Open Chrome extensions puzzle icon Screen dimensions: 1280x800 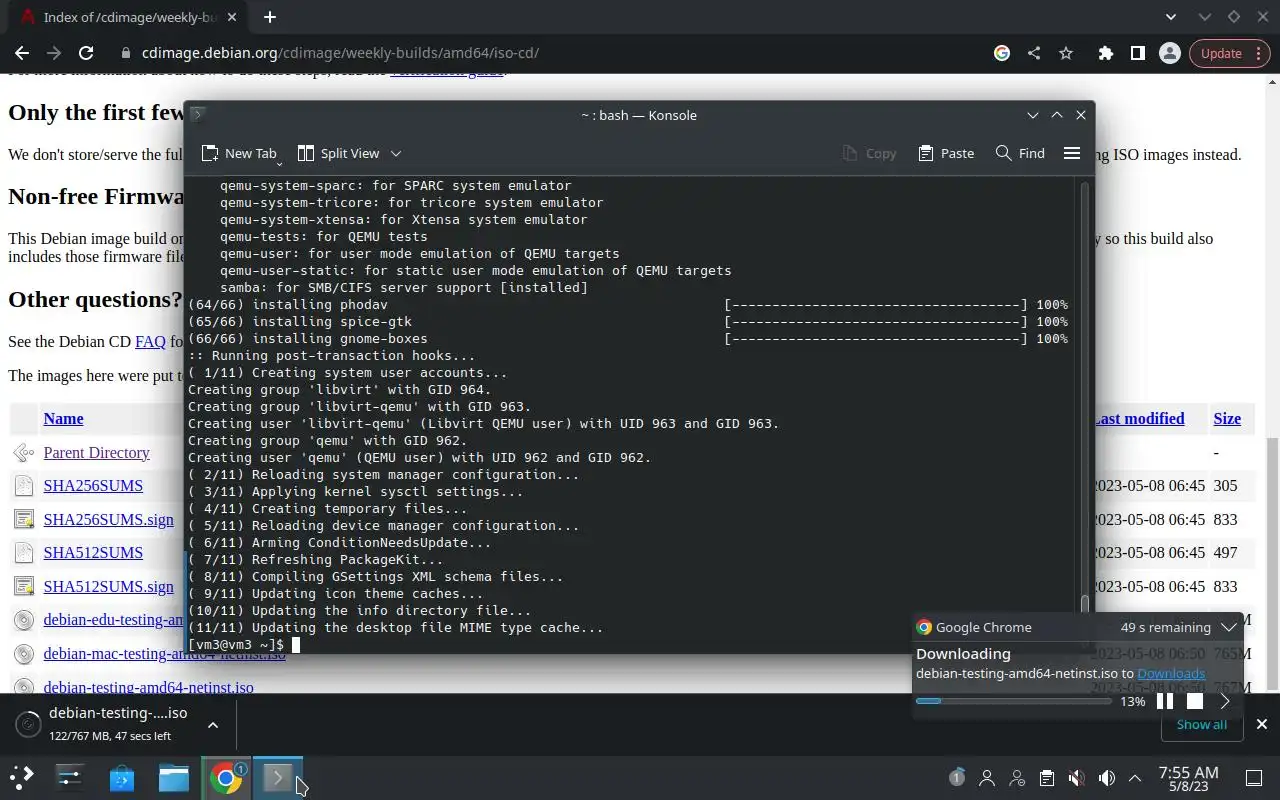(x=1105, y=53)
